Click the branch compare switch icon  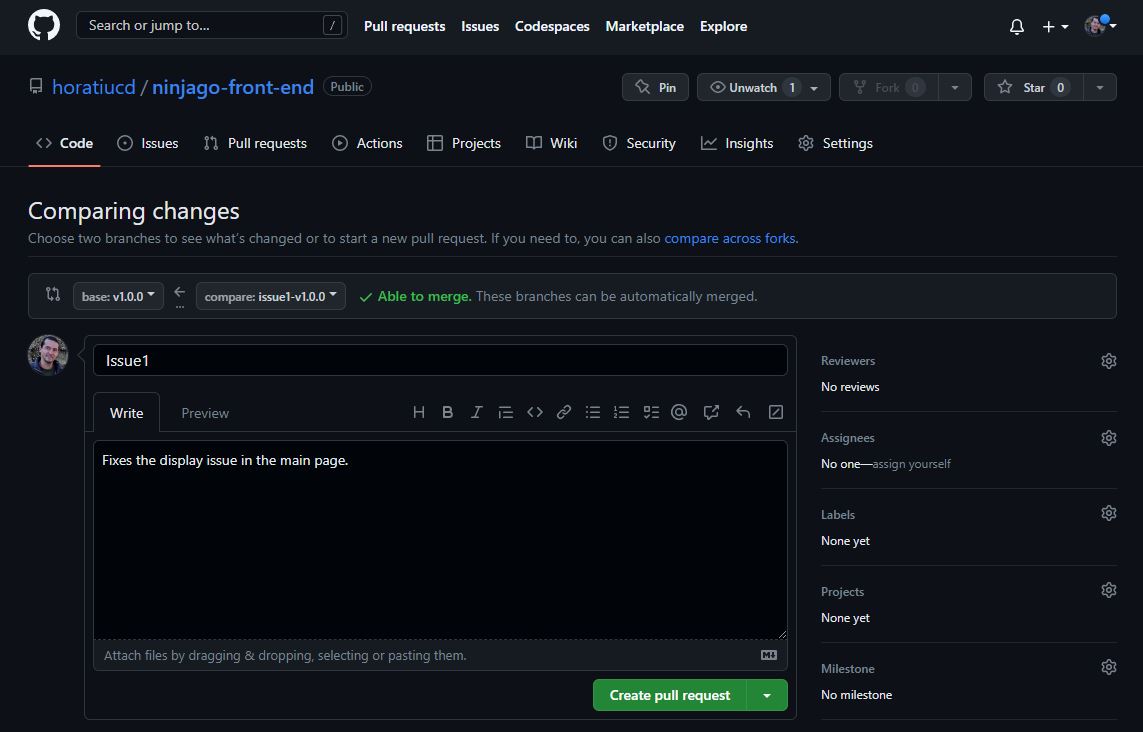click(x=52, y=294)
